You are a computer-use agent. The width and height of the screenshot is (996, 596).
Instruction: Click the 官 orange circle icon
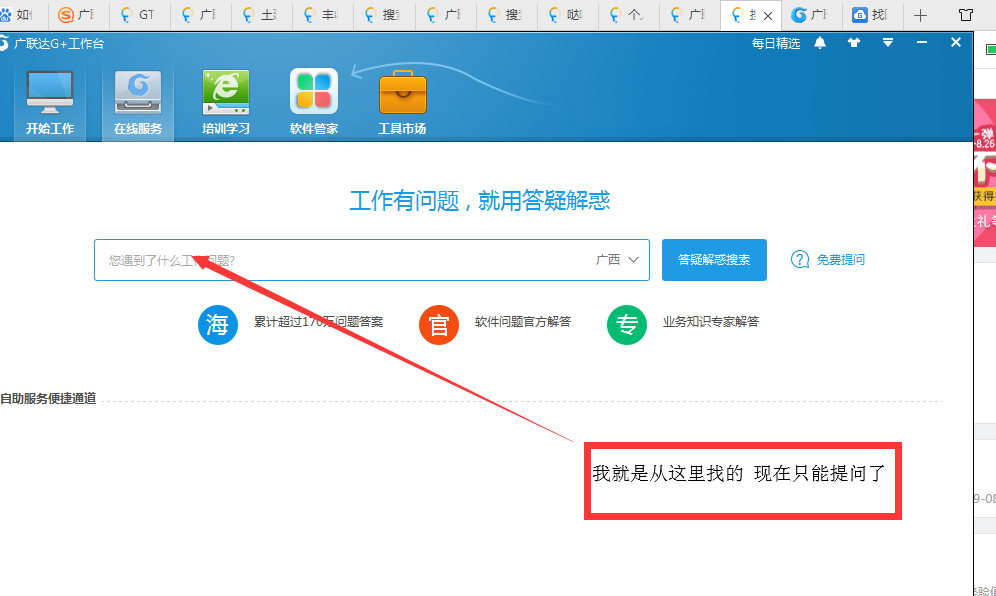pos(439,325)
